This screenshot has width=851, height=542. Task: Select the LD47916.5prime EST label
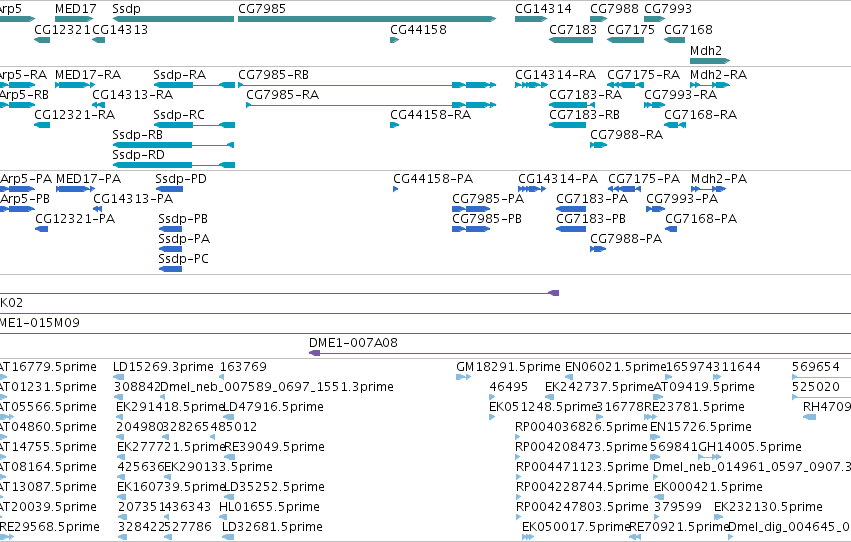[x=274, y=407]
